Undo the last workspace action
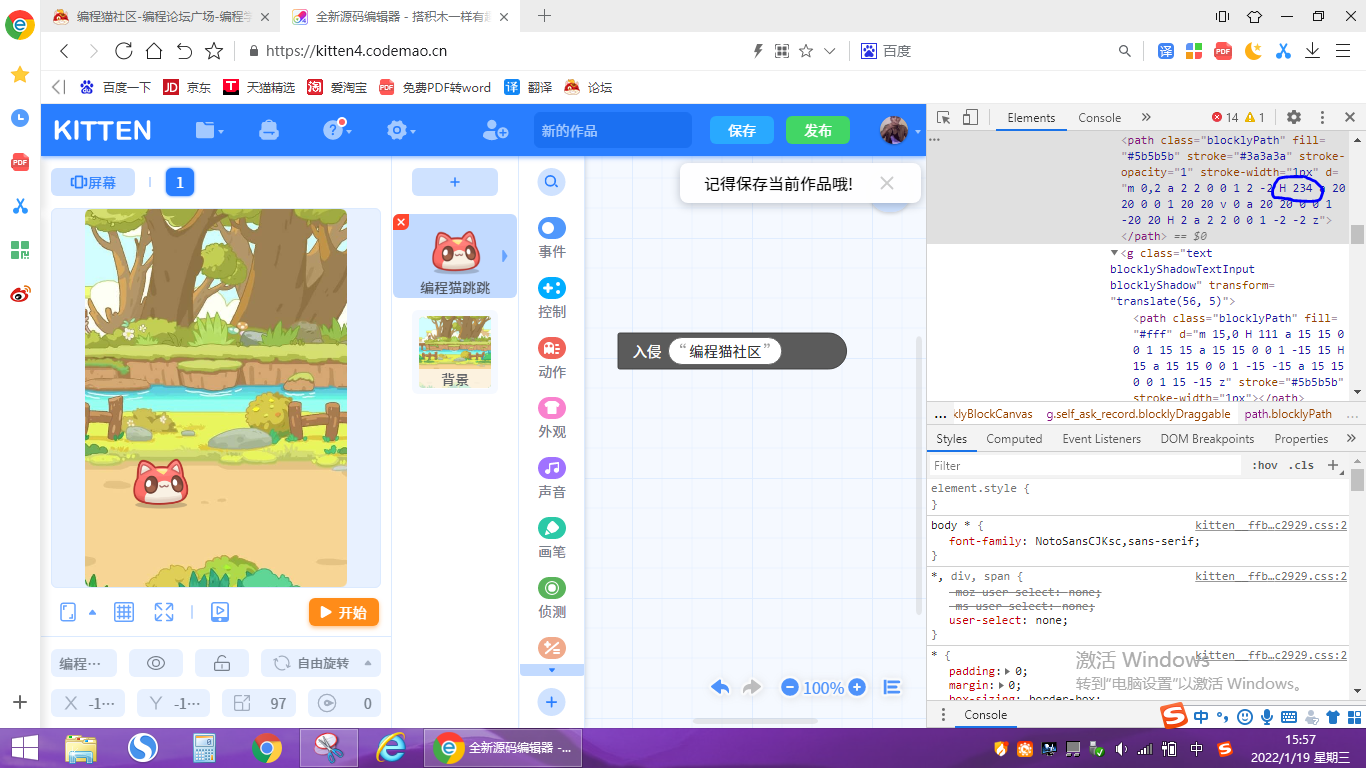1366x768 pixels. click(720, 687)
